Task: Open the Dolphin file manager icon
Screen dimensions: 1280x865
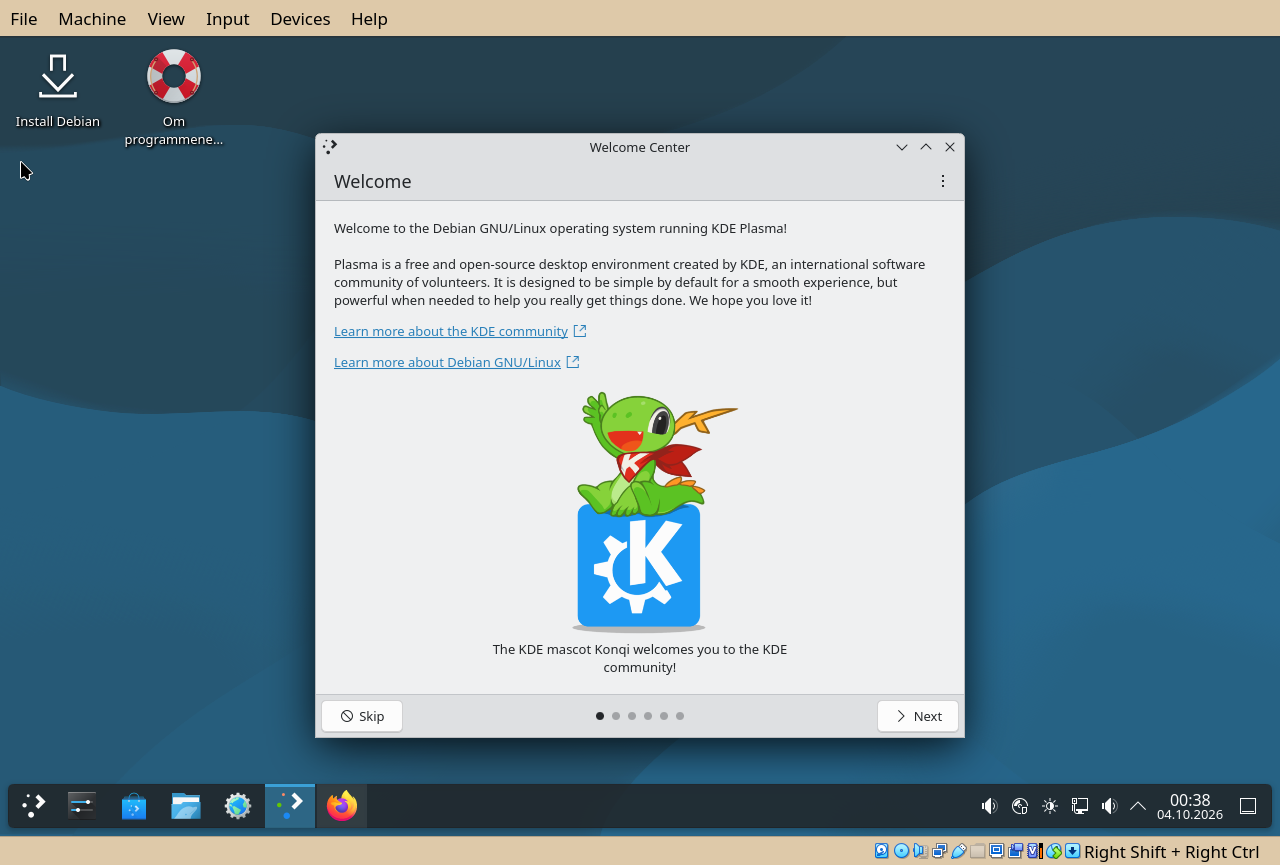Action: click(x=186, y=806)
